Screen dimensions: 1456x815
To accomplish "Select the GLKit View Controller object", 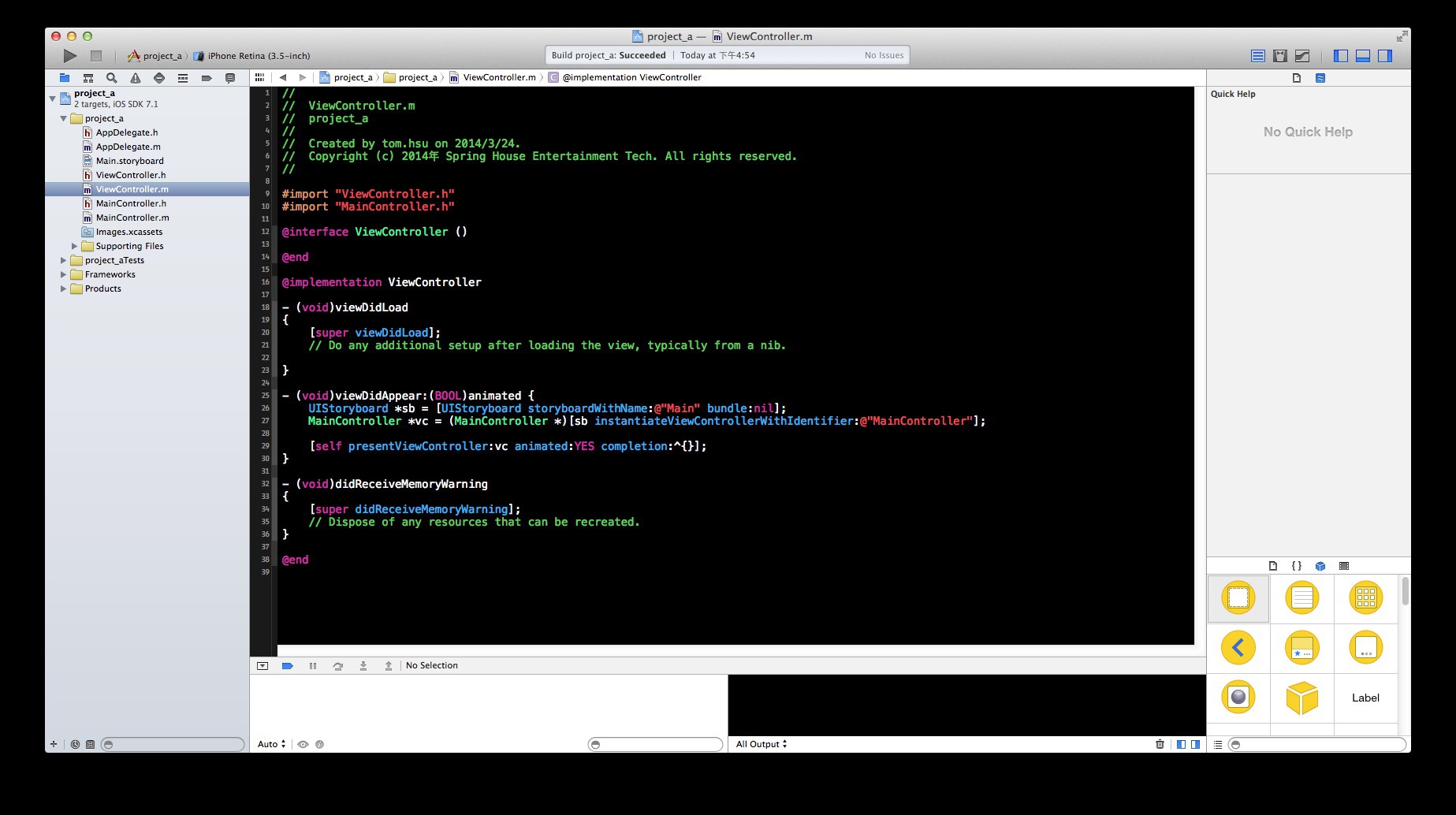I will tap(1238, 698).
